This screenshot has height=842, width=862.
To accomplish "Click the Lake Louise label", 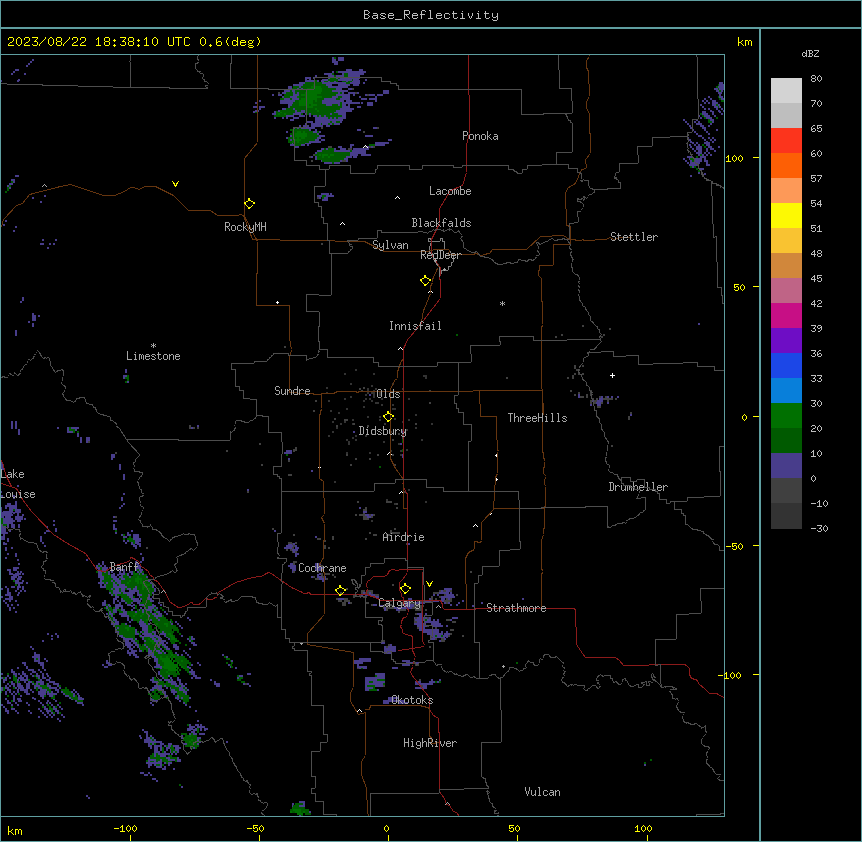I will click(x=18, y=484).
